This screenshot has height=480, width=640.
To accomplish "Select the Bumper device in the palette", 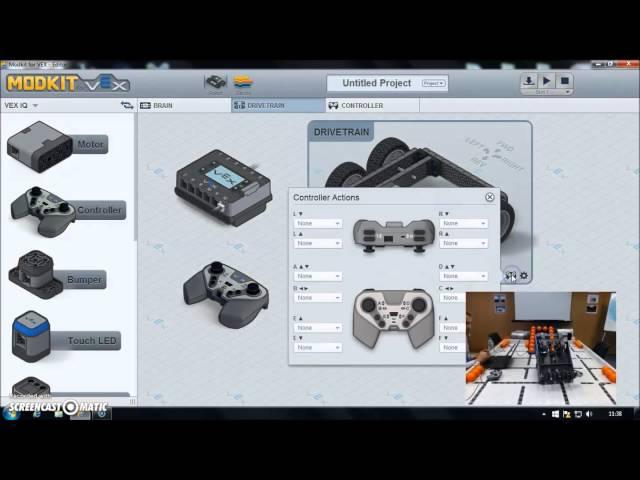I will coord(57,275).
